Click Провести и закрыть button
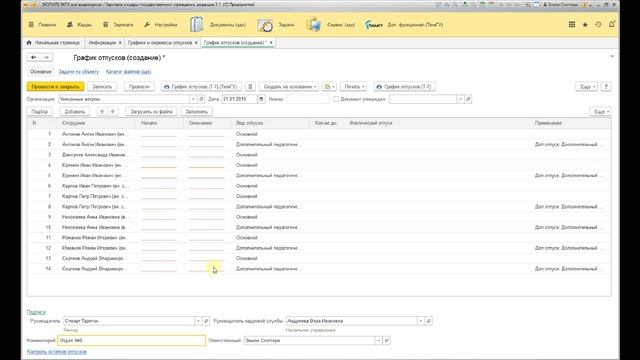The height and width of the screenshot is (360, 640). coord(56,87)
